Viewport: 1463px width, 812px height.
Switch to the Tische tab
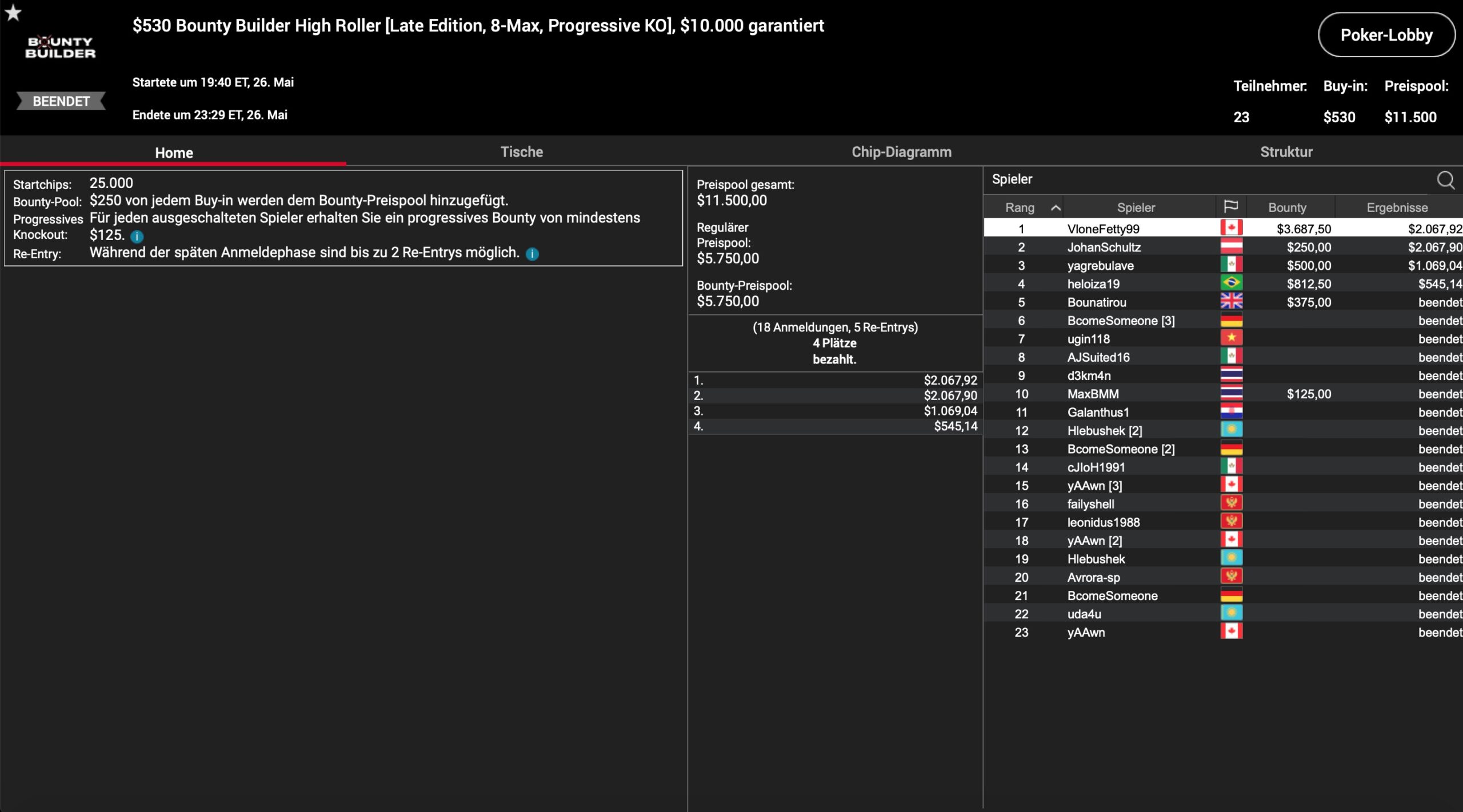click(x=521, y=152)
